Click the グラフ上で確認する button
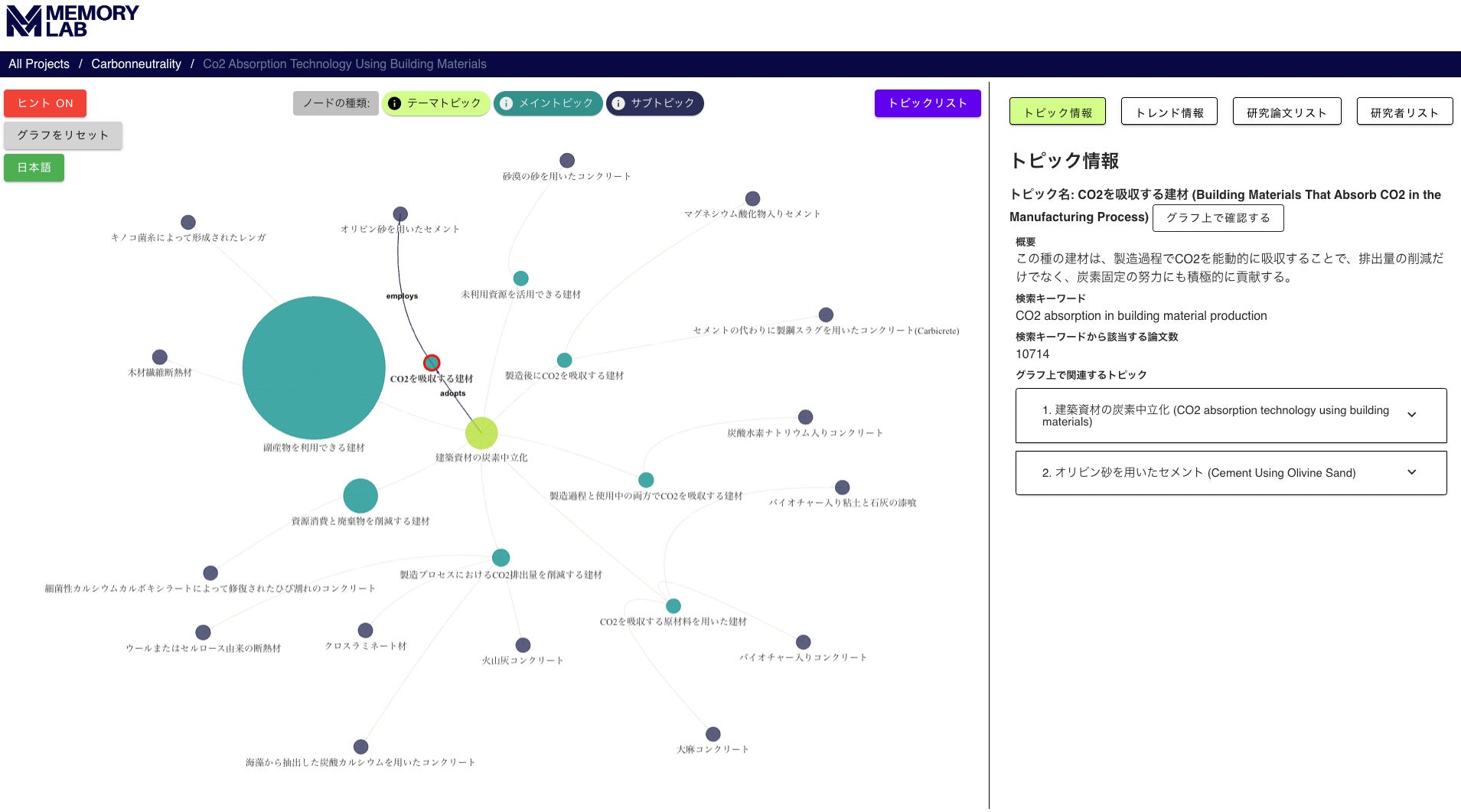 [x=1218, y=218]
